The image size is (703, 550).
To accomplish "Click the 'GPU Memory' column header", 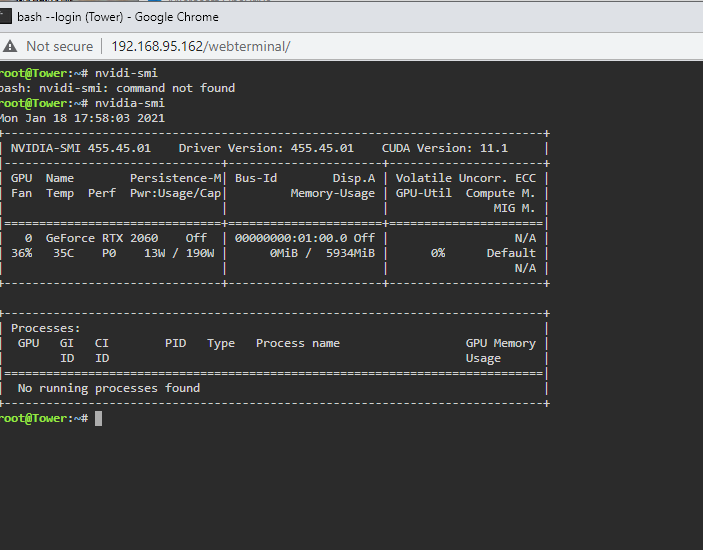I will [500, 343].
